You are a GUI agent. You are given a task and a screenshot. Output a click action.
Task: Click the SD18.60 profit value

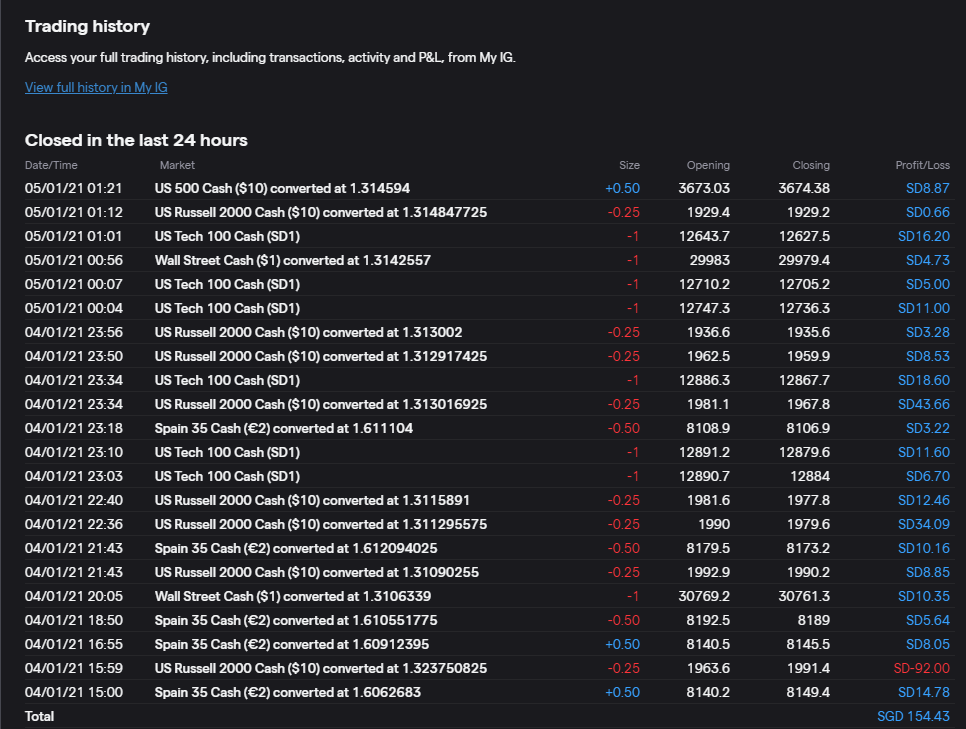pos(927,380)
